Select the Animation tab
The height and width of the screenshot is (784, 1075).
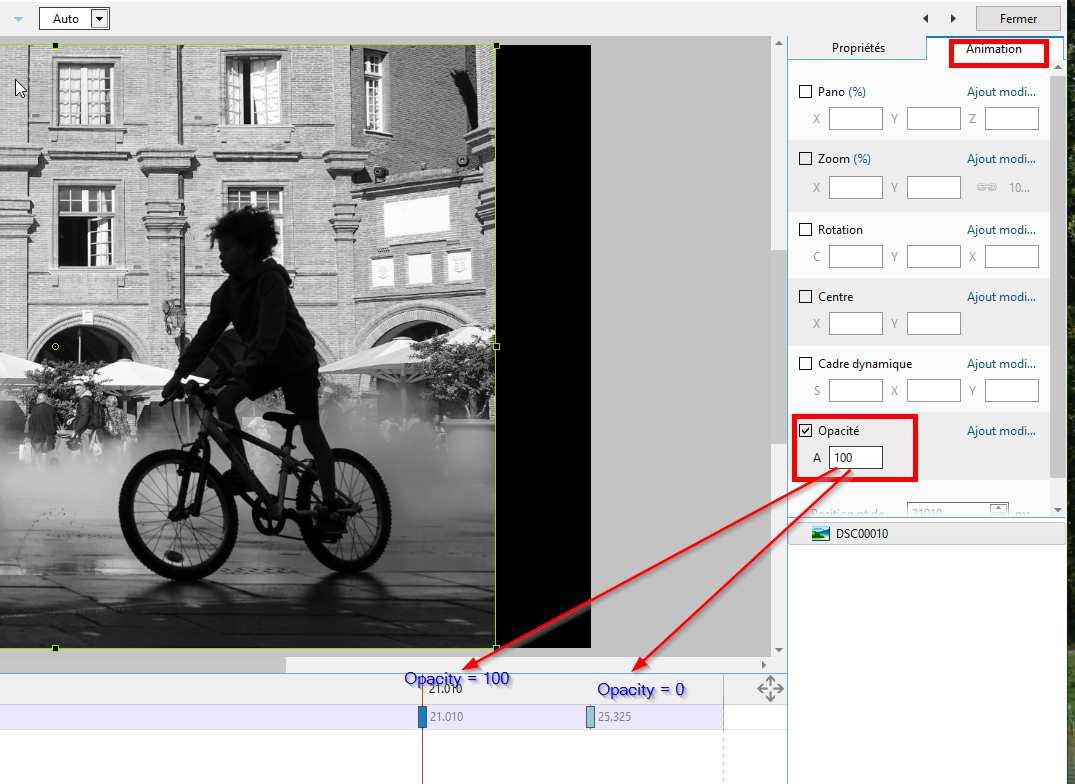993,49
